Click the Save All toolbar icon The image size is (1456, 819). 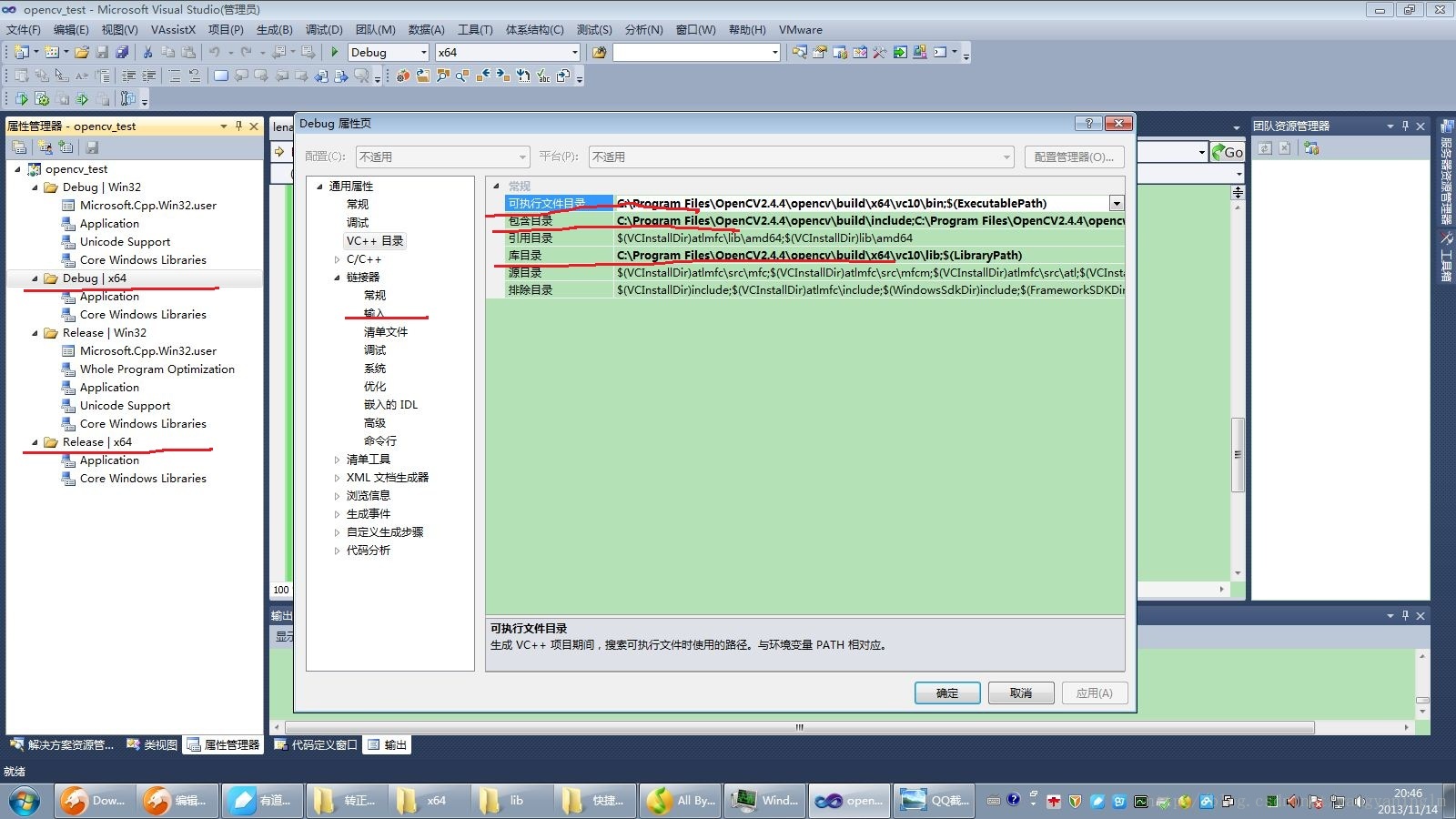pos(122,52)
